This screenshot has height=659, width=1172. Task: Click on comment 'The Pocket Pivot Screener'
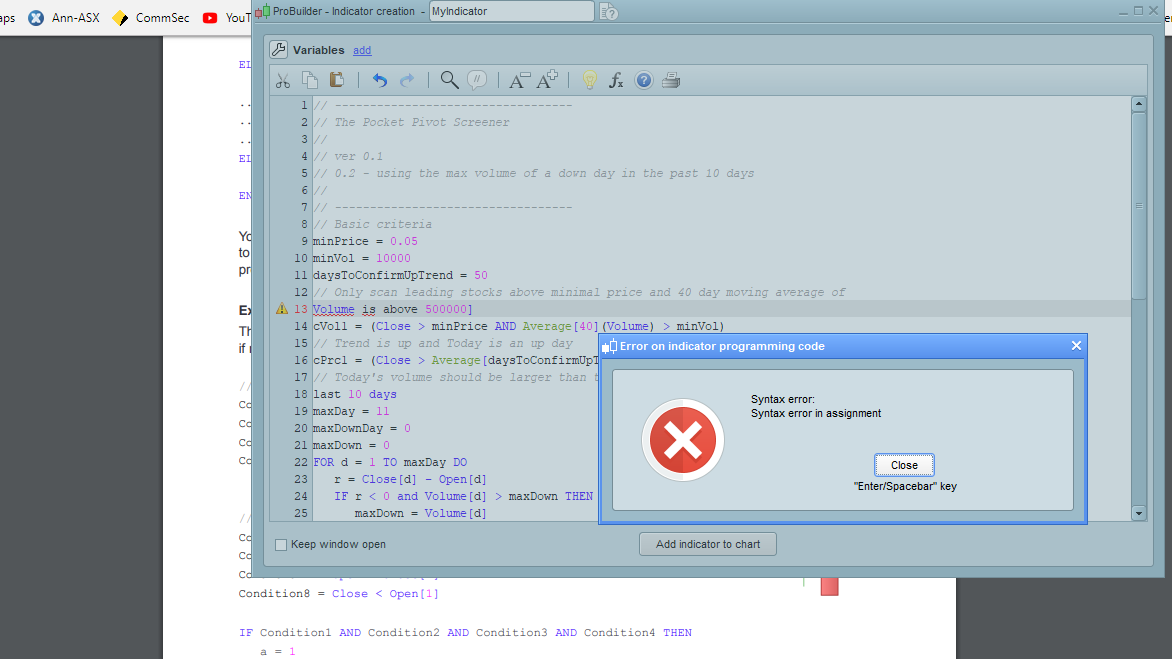(422, 123)
